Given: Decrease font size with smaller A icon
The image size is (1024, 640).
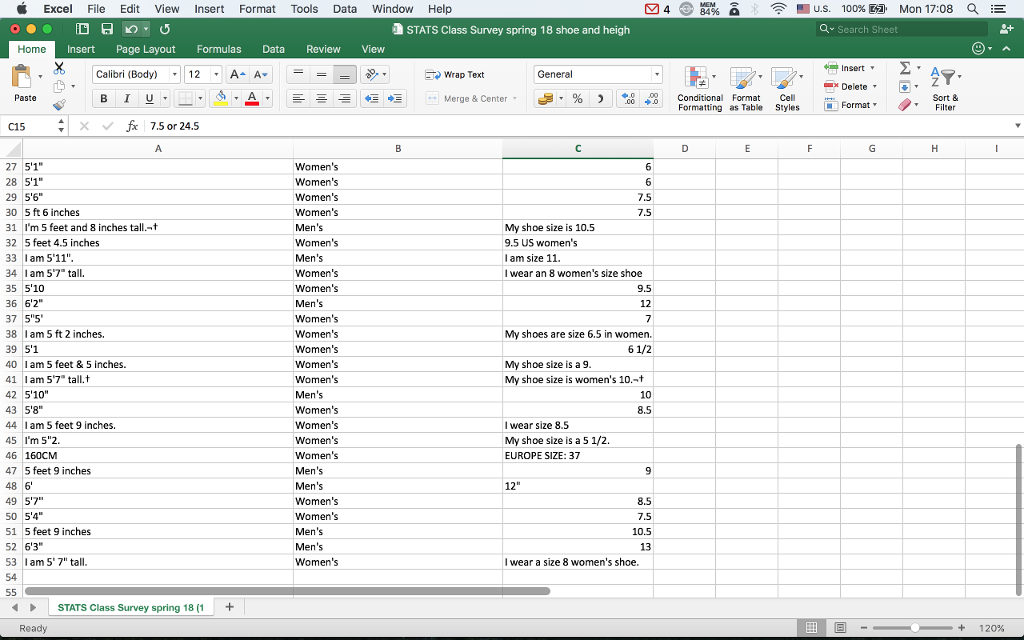Looking at the screenshot, I should pos(261,74).
